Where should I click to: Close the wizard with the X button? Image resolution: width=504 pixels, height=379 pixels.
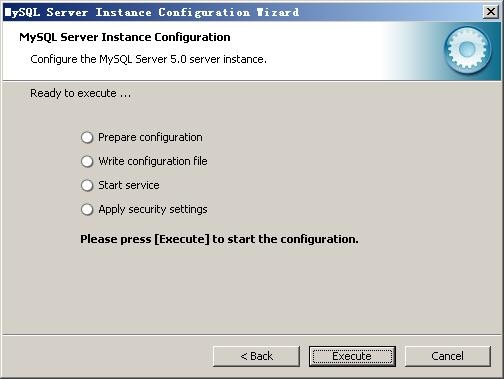[491, 12]
